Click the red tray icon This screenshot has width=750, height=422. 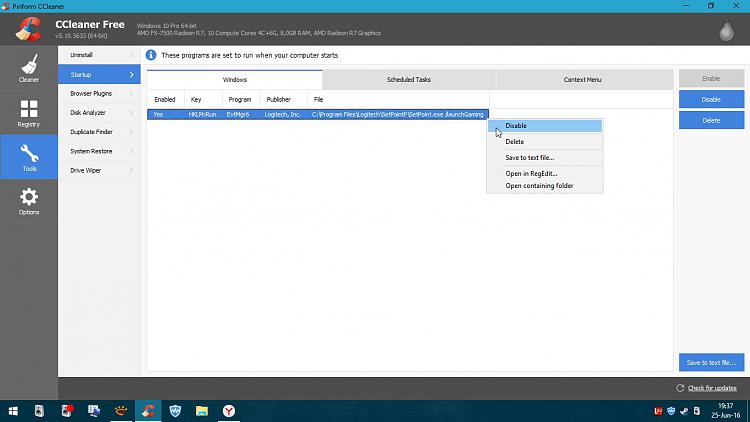(658, 411)
